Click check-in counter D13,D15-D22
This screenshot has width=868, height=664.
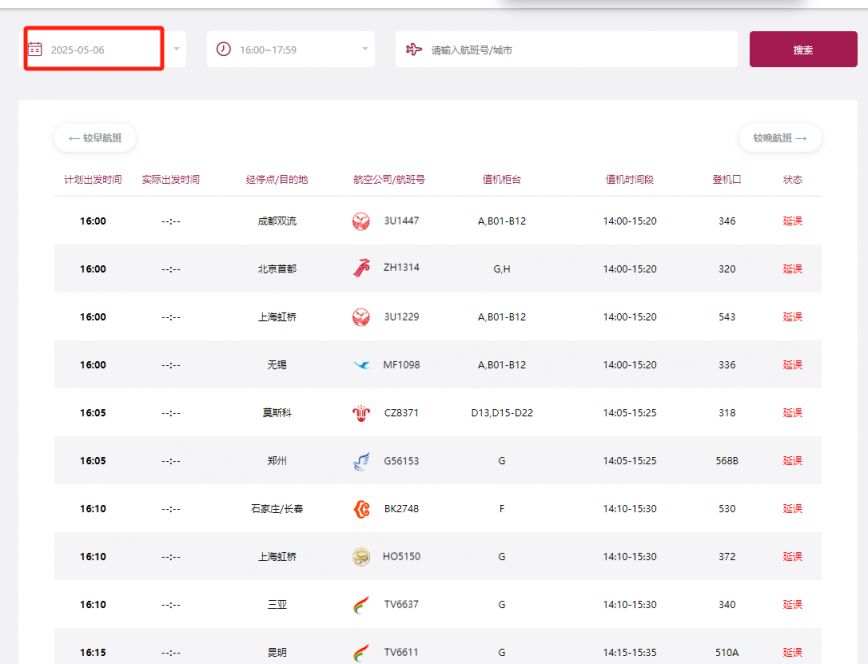tap(502, 413)
